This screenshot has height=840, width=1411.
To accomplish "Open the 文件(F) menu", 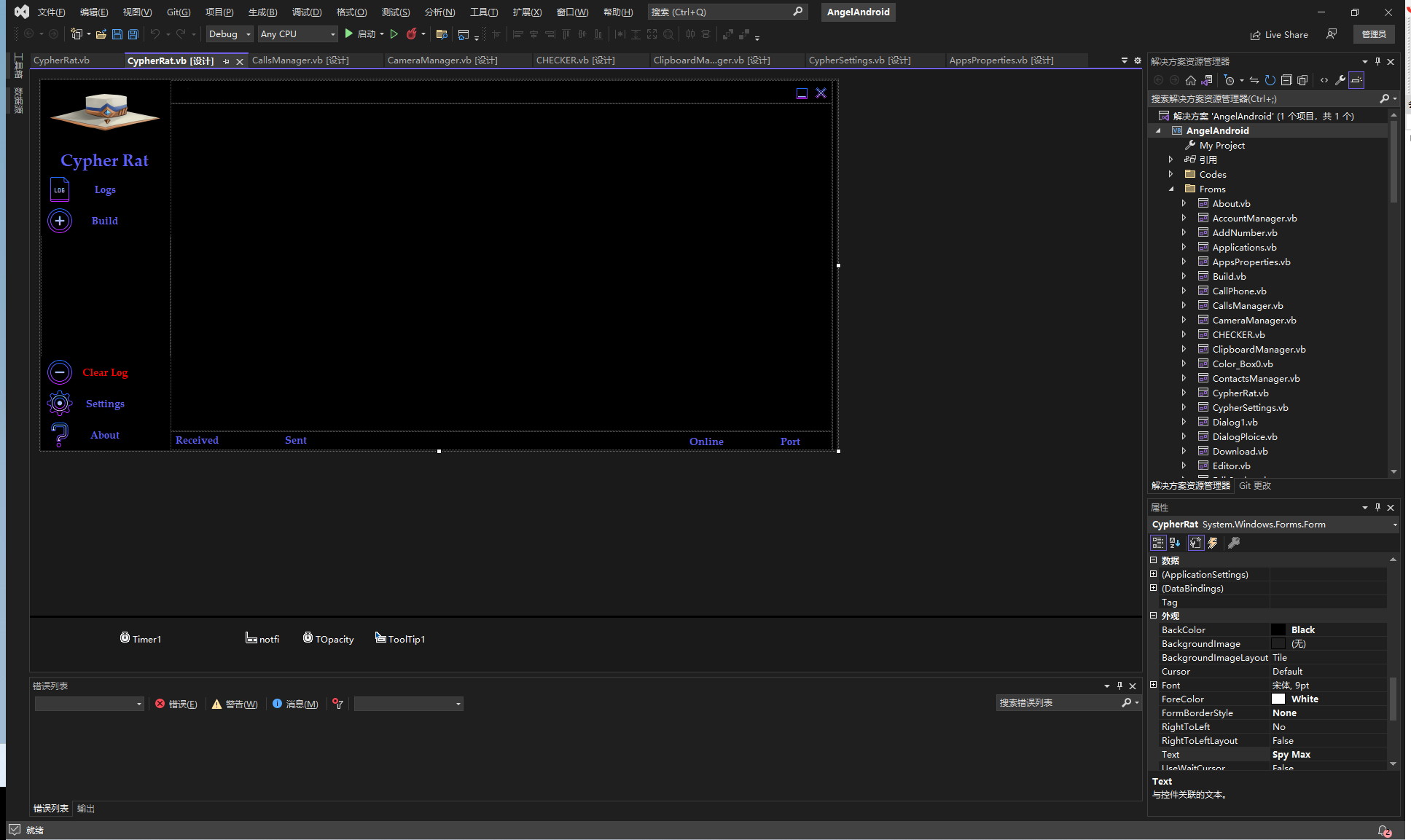I will (51, 12).
